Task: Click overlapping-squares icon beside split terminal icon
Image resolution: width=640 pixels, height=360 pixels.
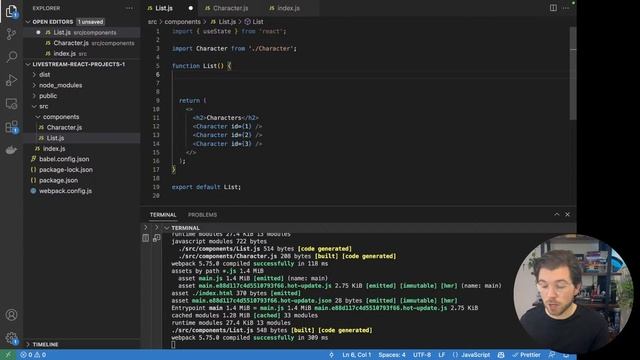Action: pyautogui.click(x=156, y=238)
